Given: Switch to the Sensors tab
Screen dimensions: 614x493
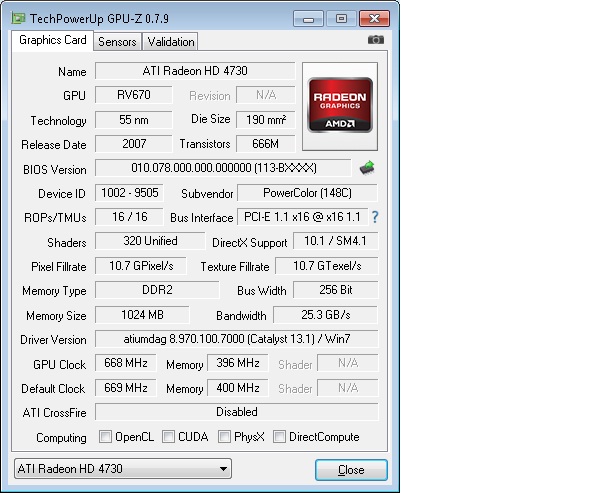Looking at the screenshot, I should tap(117, 42).
